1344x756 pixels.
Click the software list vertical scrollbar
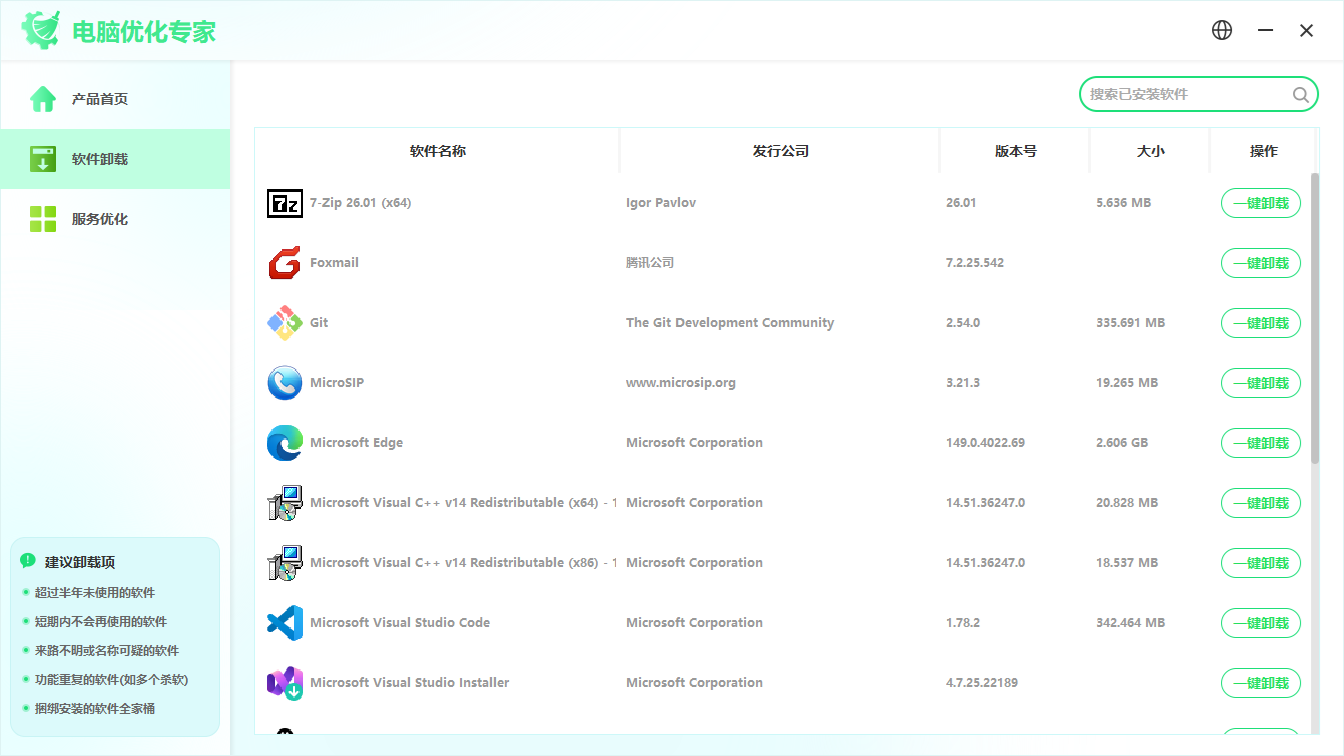coord(1315,318)
